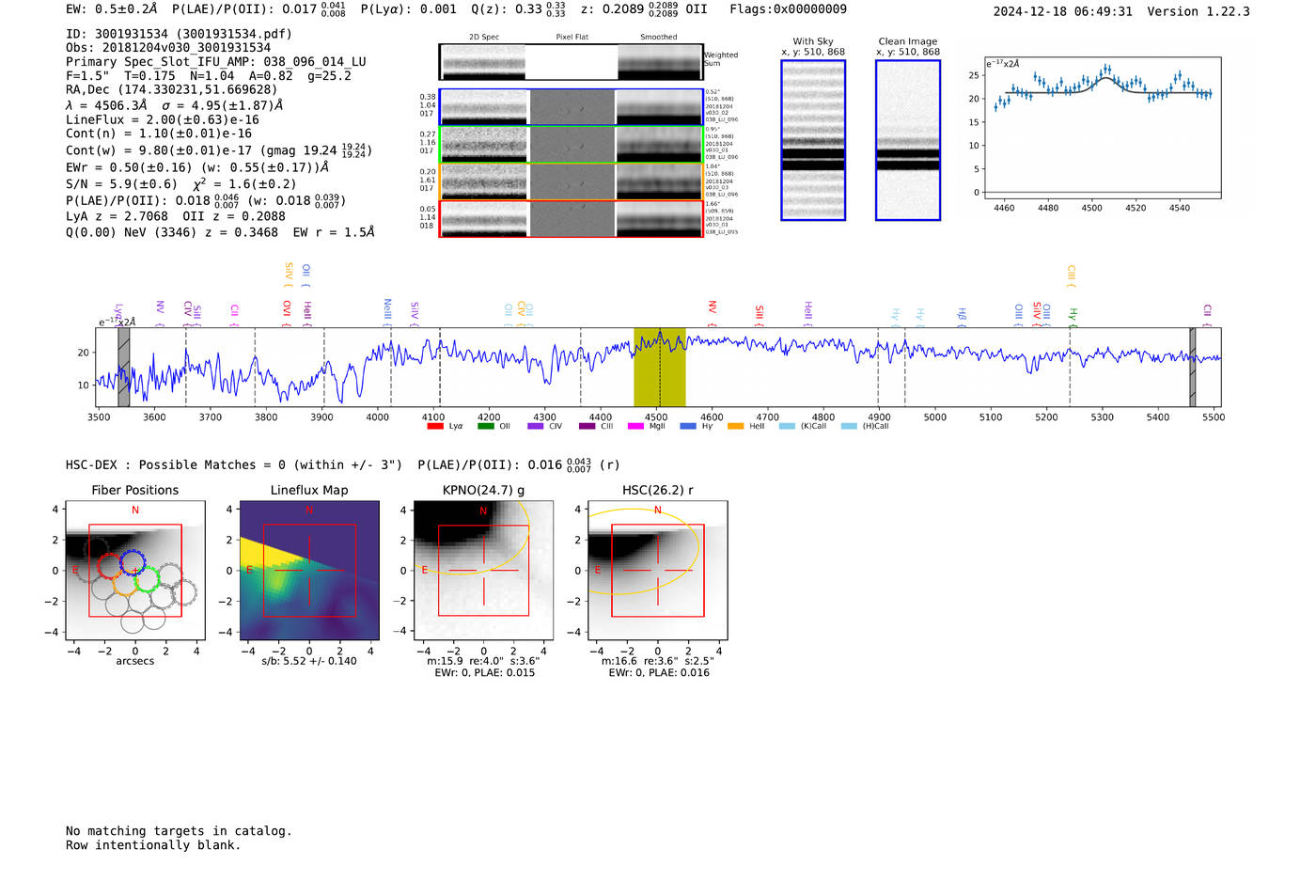Image resolution: width=1316 pixels, height=896 pixels.
Task: Click the 'Cont(n) = 1.10(±0.01)e-16' line
Action: (159, 134)
